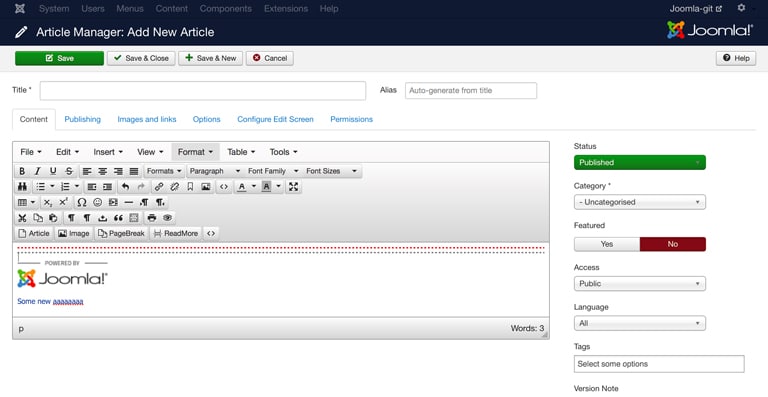The image size is (768, 397).
Task: Open the Font Sizes dropdown
Action: point(332,171)
